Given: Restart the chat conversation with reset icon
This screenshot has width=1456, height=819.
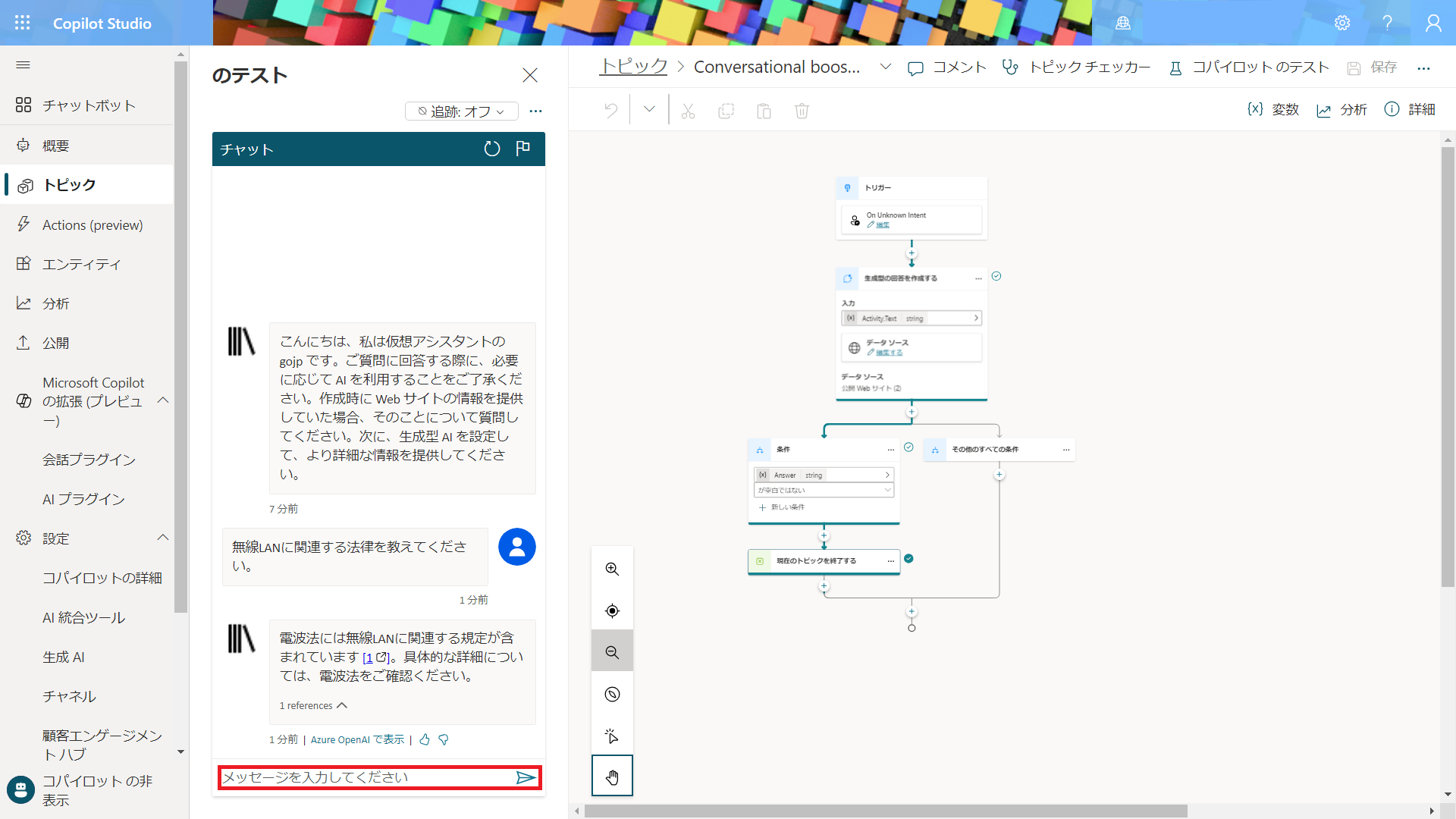Looking at the screenshot, I should click(x=492, y=149).
